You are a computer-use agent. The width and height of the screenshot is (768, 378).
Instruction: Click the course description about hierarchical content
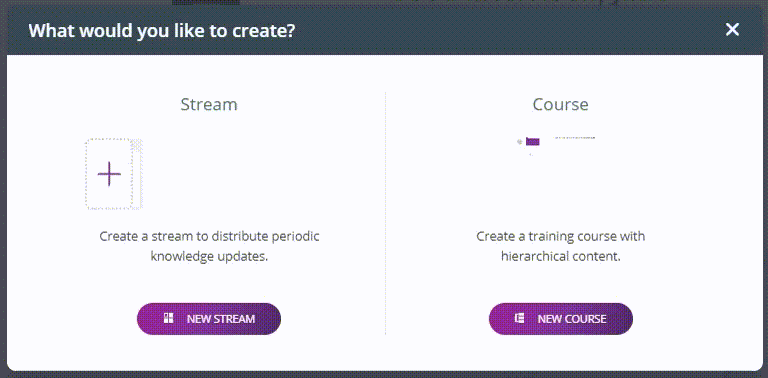[x=561, y=246]
